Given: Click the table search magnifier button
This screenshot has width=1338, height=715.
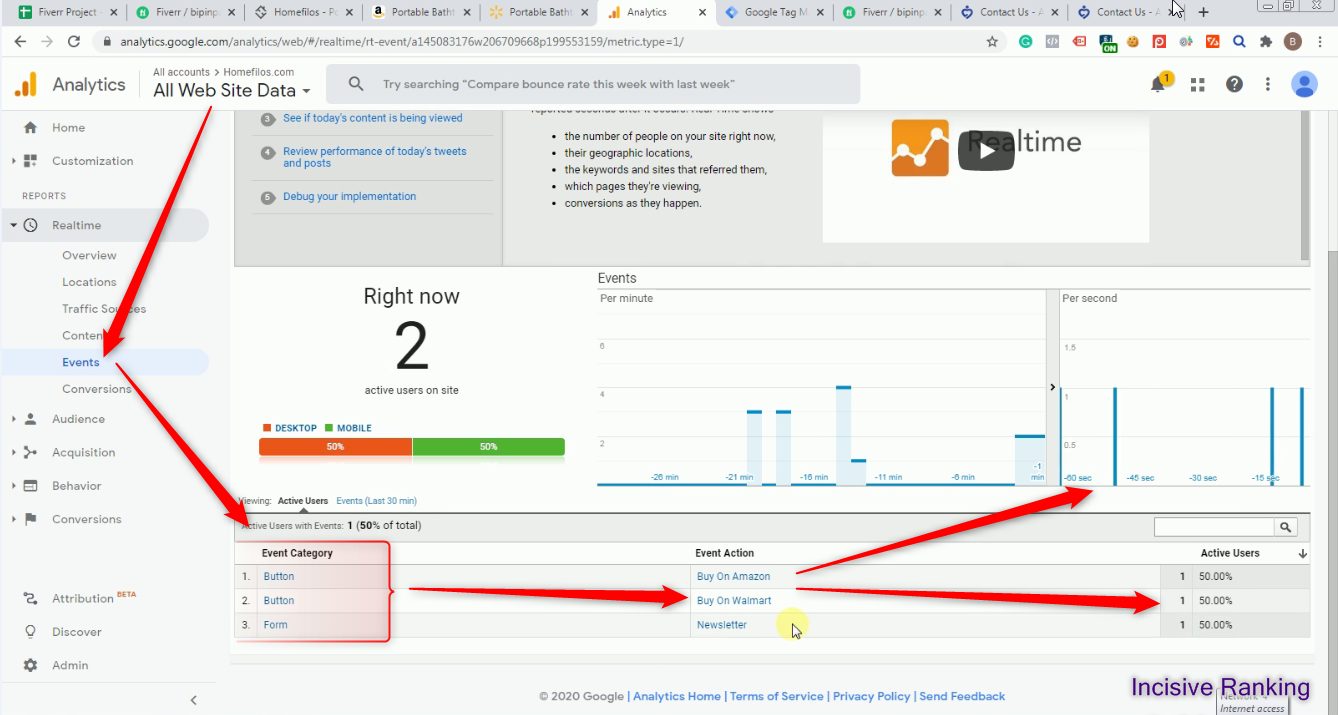Looking at the screenshot, I should tap(1285, 527).
